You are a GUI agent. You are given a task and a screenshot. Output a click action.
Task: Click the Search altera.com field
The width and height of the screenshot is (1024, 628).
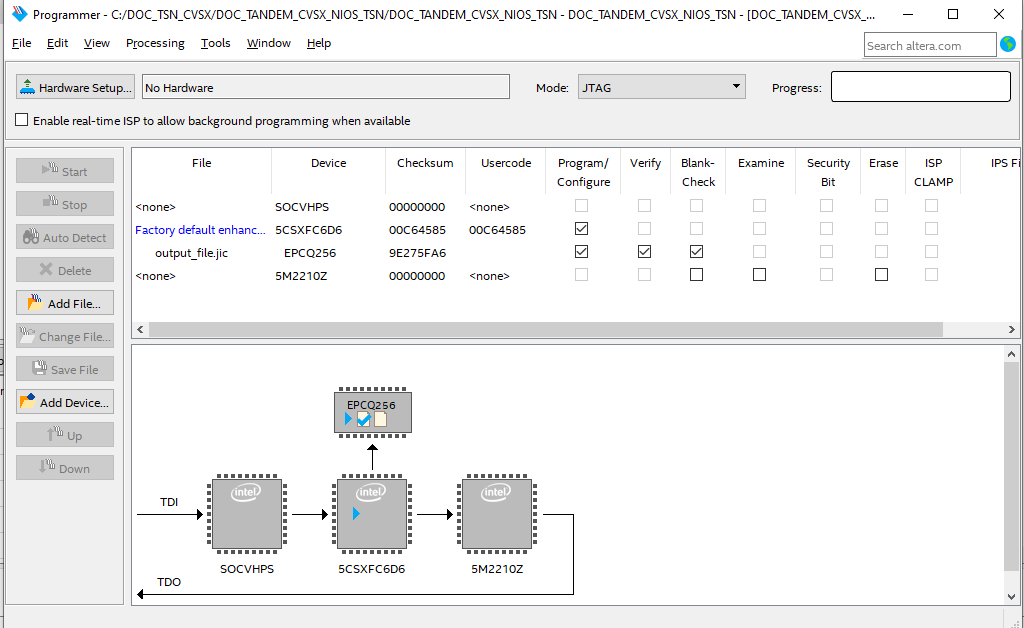[x=930, y=45]
